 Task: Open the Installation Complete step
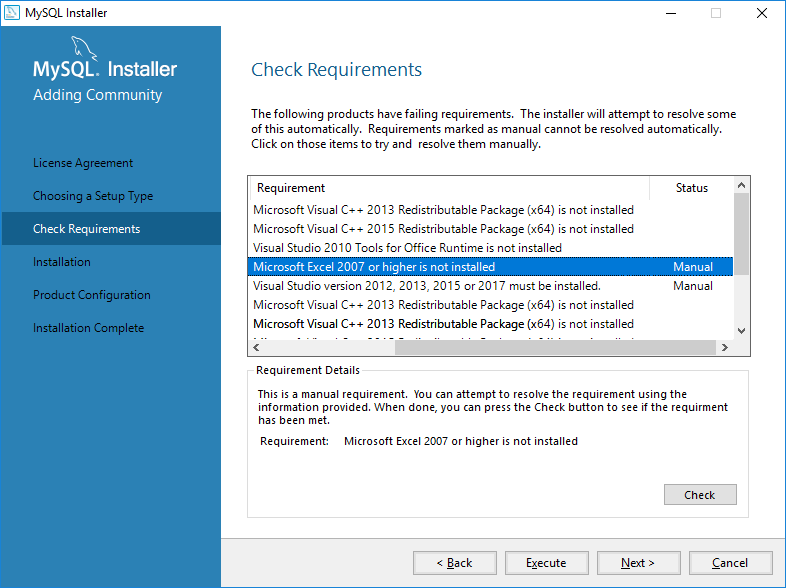coord(88,328)
